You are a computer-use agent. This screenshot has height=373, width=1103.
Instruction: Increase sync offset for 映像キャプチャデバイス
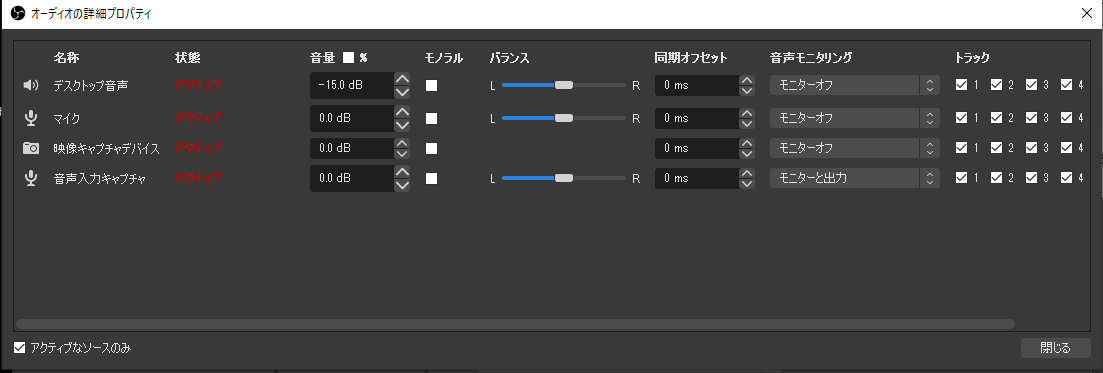(747, 142)
